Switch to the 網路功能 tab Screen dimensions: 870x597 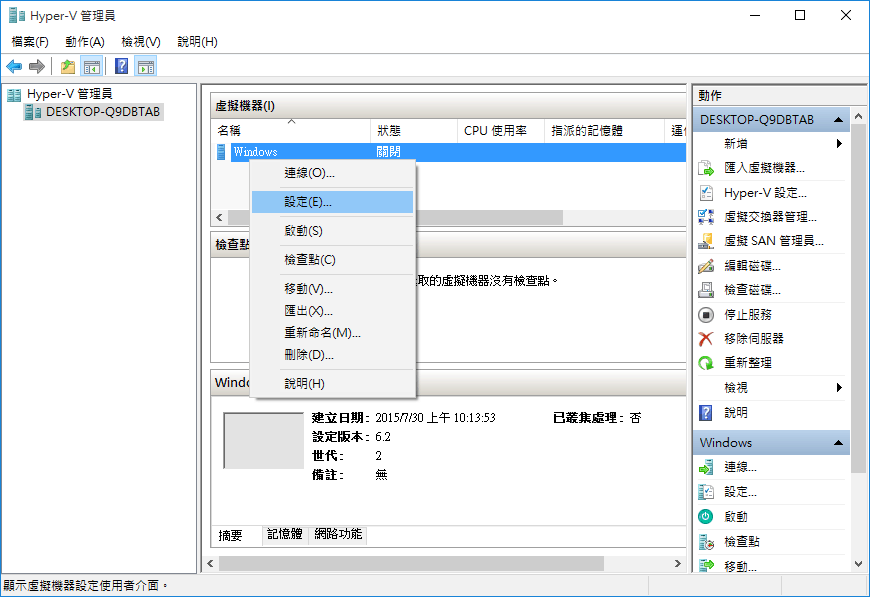point(338,534)
